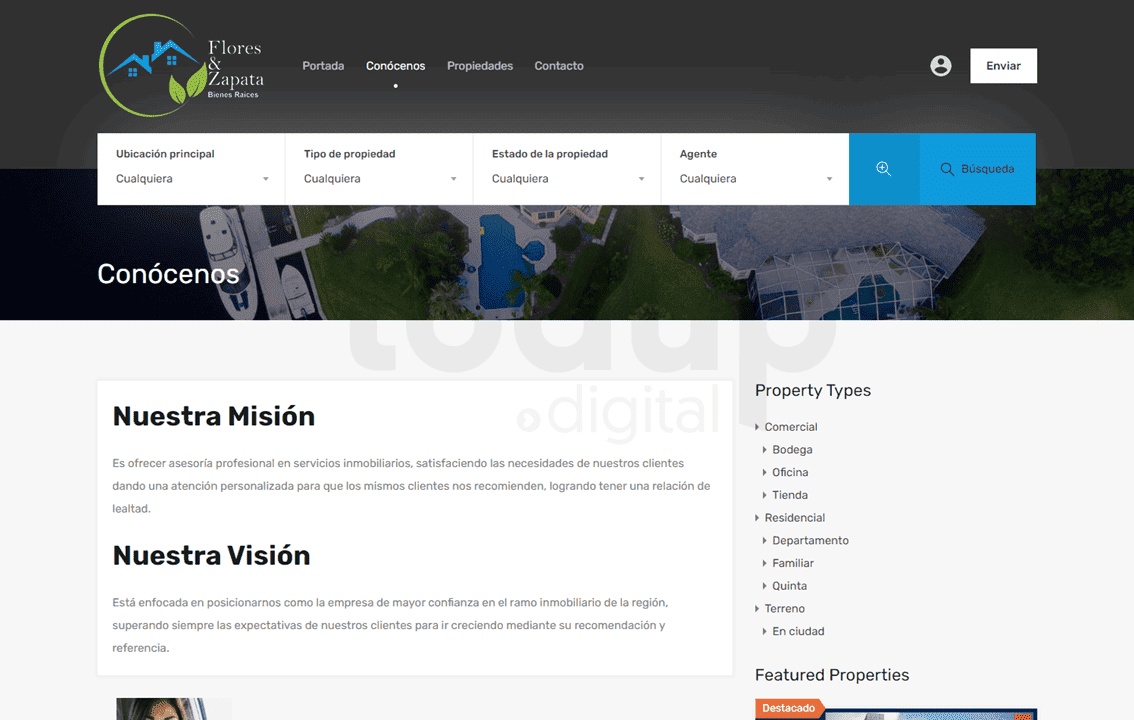
Task: Click the Búsqueda search button
Action: click(x=977, y=169)
